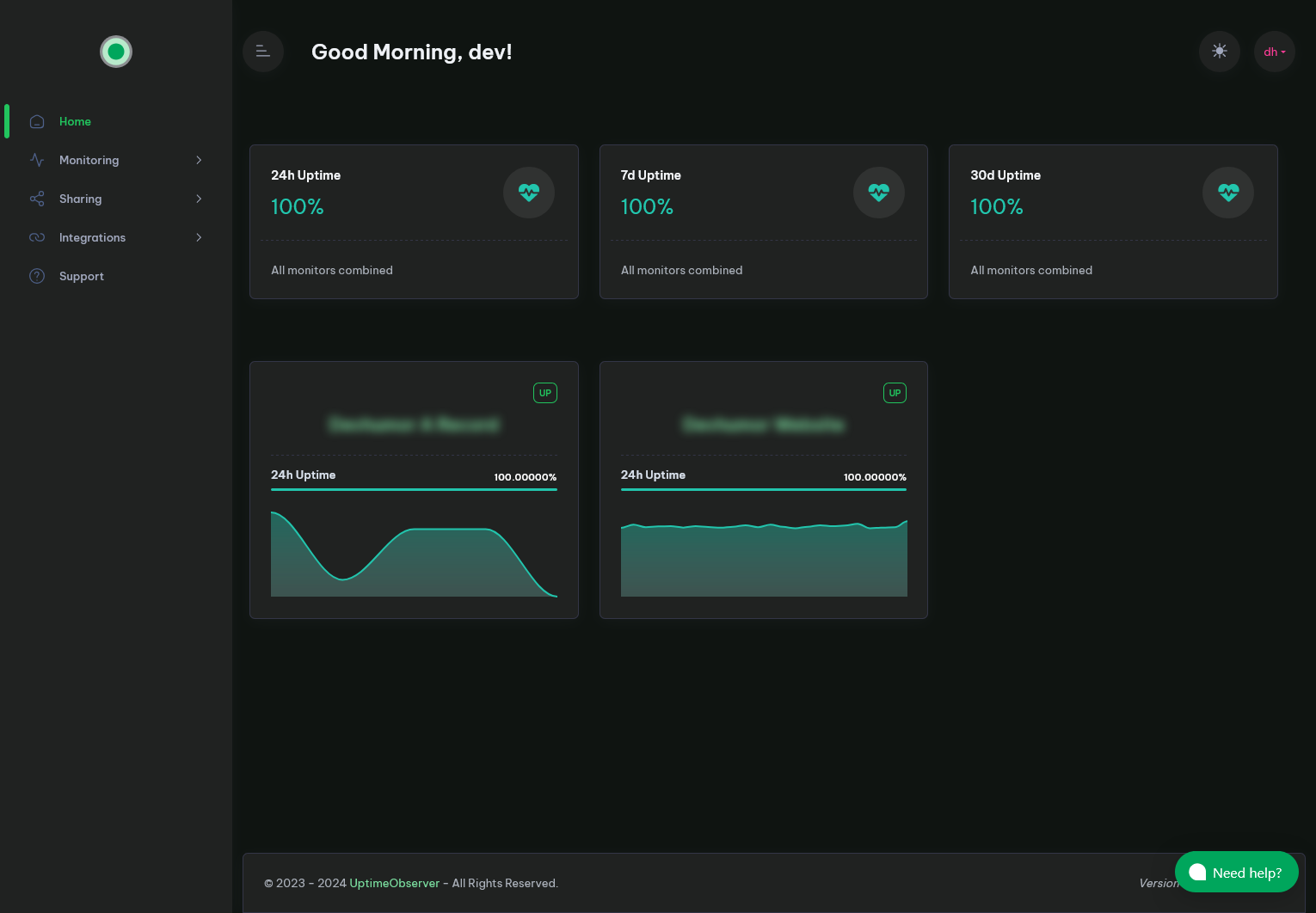
Task: Open the Support menu item
Action: [x=81, y=276]
